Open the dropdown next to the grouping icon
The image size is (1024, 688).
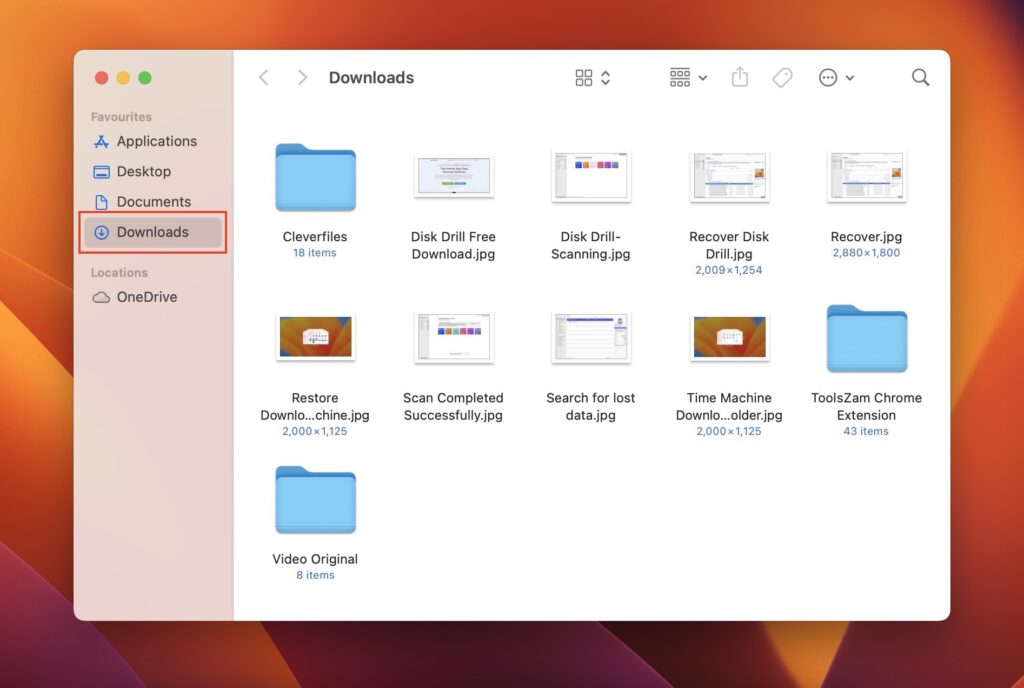tap(703, 77)
